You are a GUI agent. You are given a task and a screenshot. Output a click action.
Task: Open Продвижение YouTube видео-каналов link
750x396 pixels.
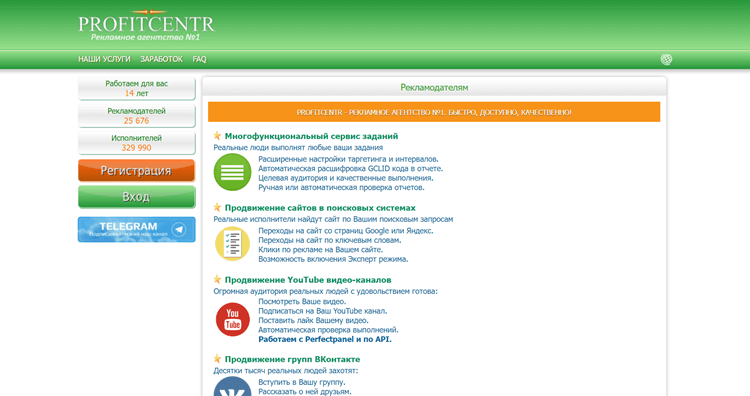(x=308, y=280)
